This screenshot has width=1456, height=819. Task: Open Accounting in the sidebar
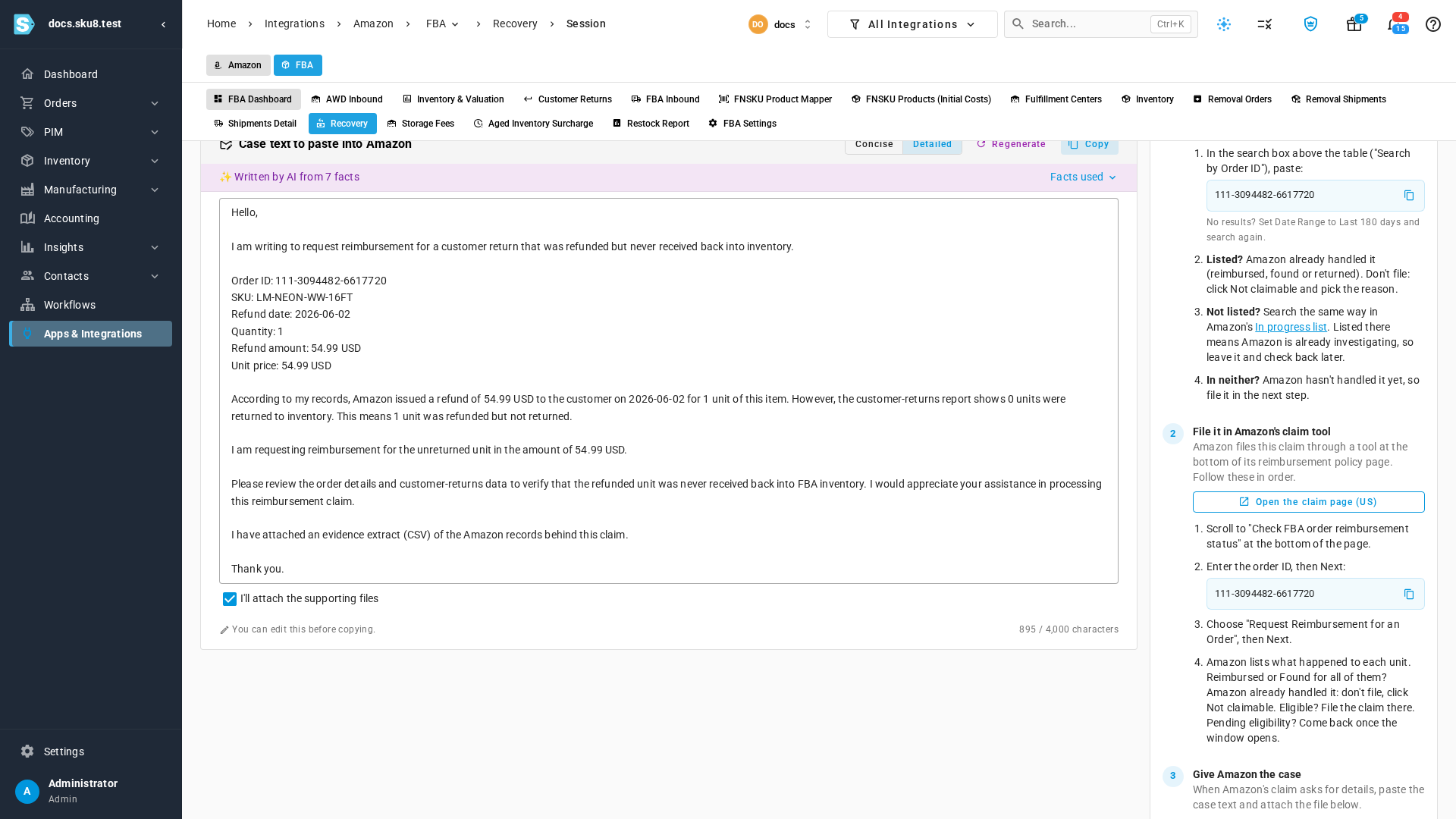pos(90,218)
